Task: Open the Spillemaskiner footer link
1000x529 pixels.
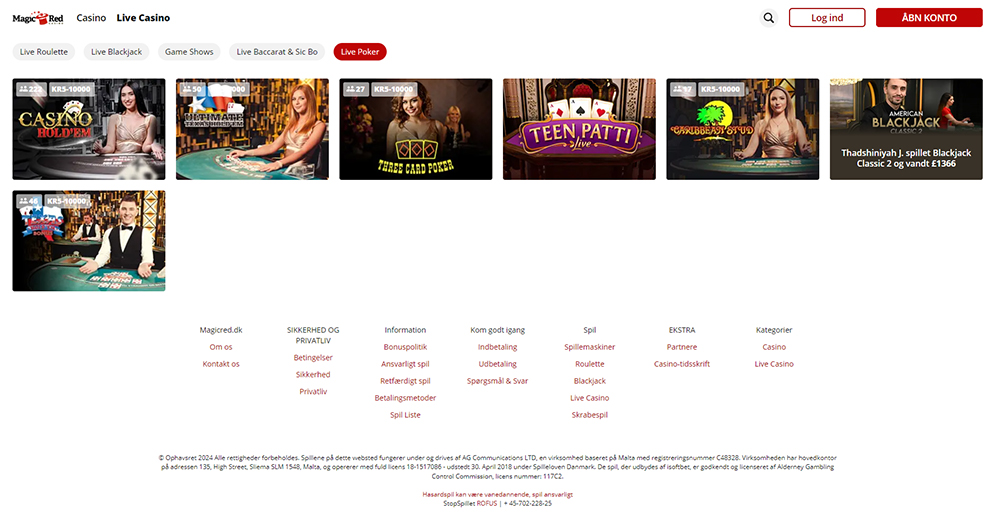Action: (589, 347)
